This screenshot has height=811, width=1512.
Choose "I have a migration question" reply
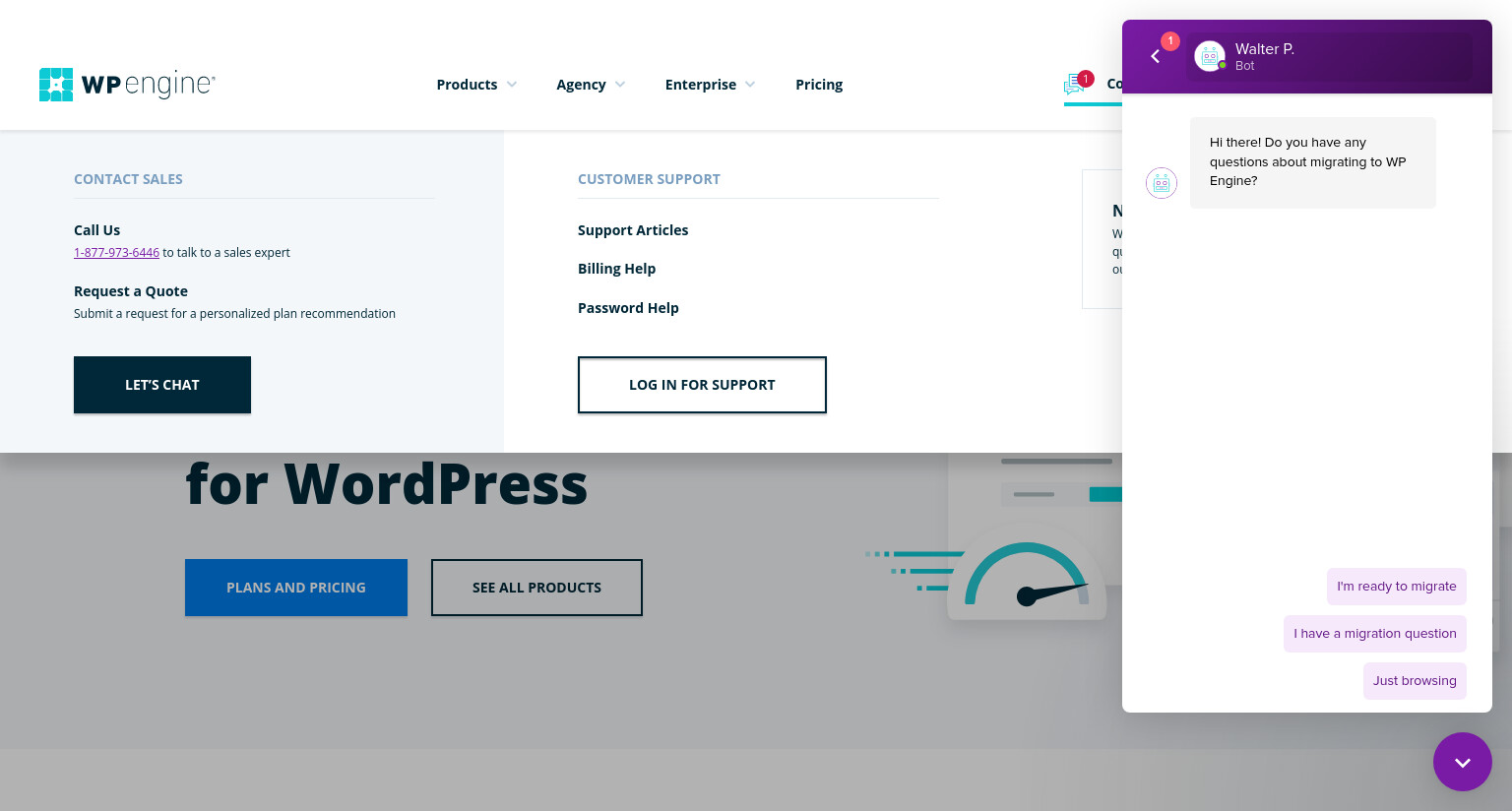(1375, 634)
